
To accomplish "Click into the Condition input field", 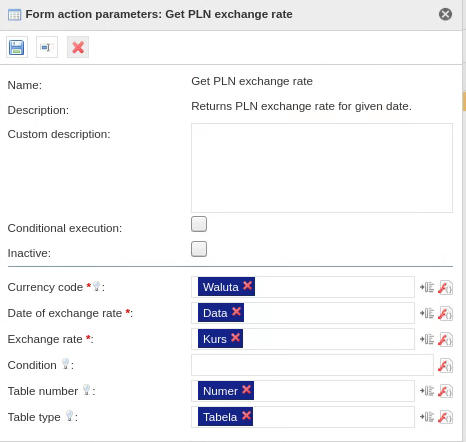I will pos(312,365).
